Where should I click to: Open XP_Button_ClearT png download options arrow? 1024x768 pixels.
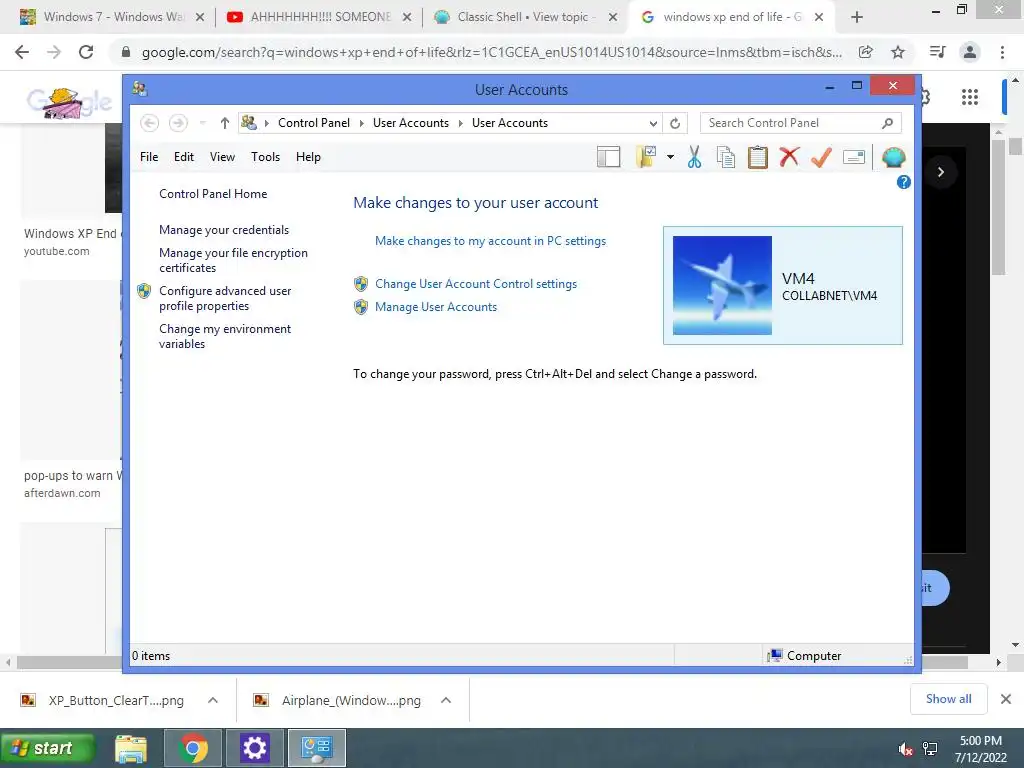[213, 700]
